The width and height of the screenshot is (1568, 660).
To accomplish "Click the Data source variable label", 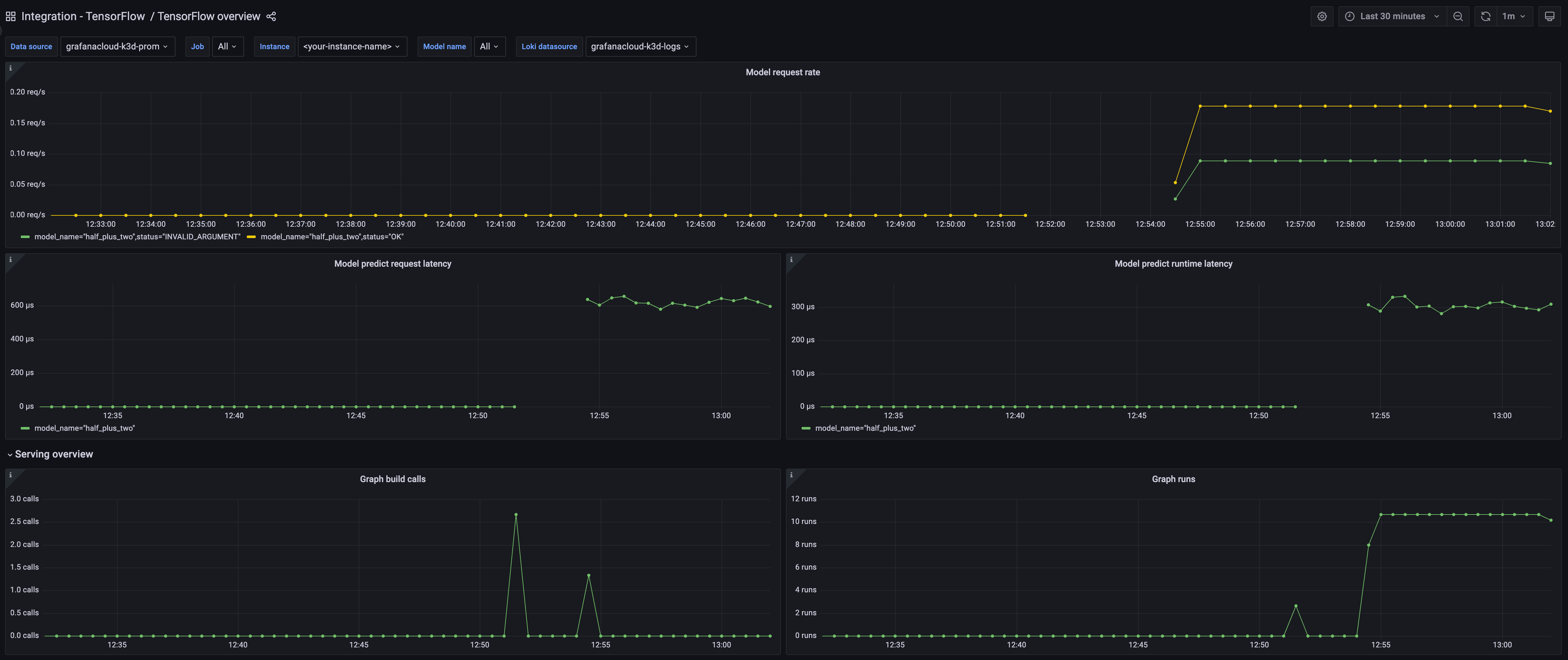I will pos(31,46).
